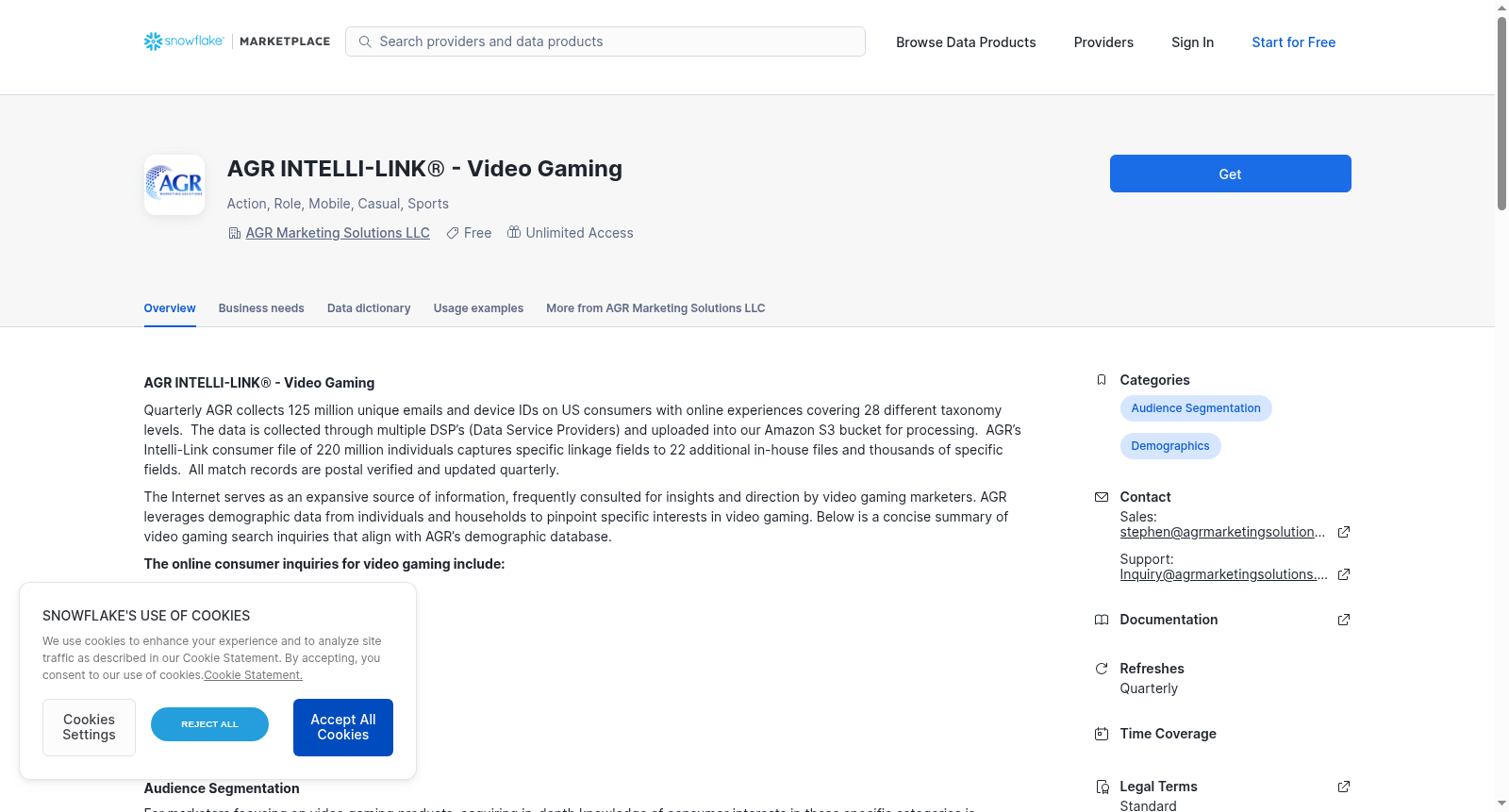Image resolution: width=1509 pixels, height=812 pixels.
Task: Click the Contact envelope icon
Action: tap(1102, 497)
